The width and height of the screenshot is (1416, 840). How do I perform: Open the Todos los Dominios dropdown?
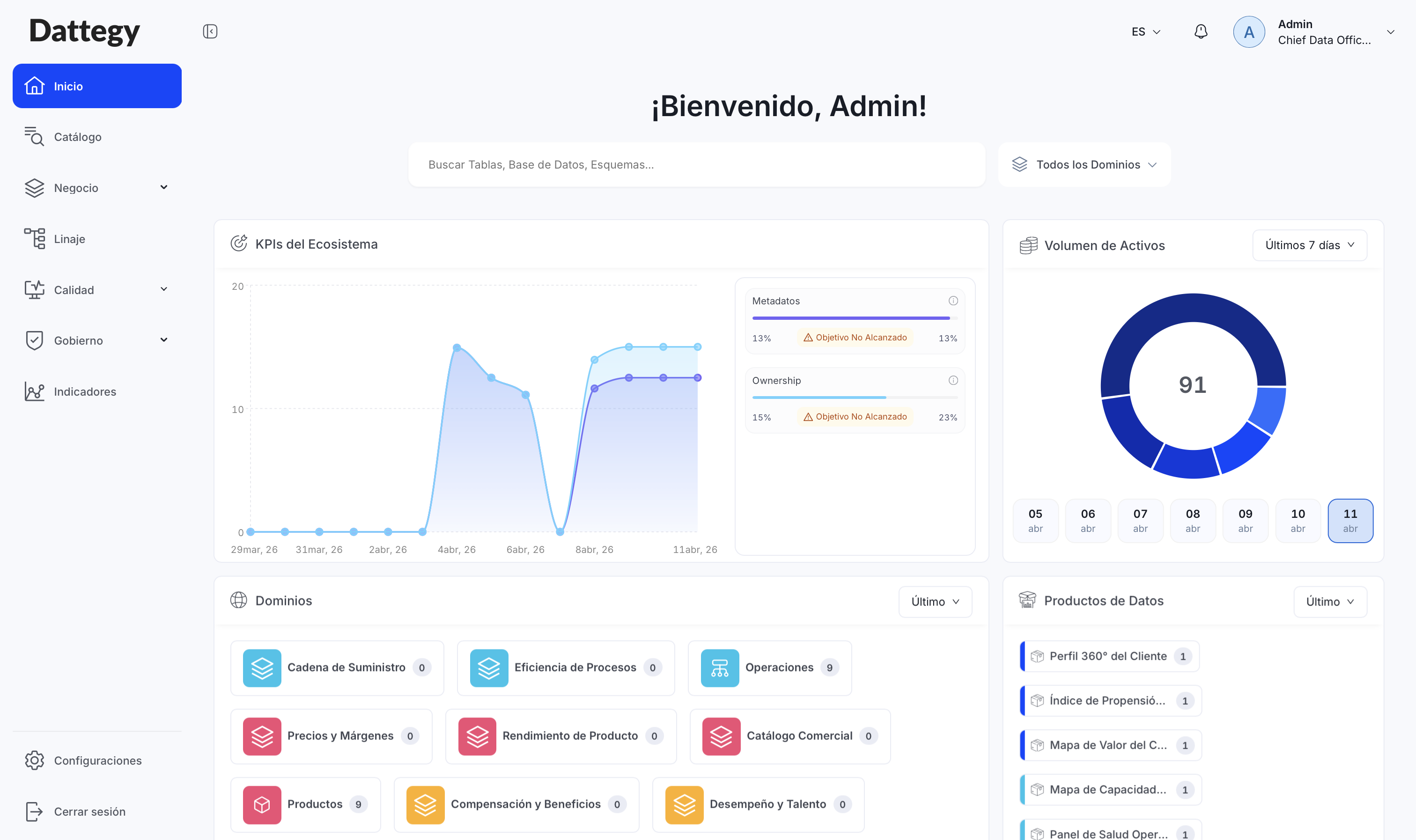pyautogui.click(x=1084, y=165)
